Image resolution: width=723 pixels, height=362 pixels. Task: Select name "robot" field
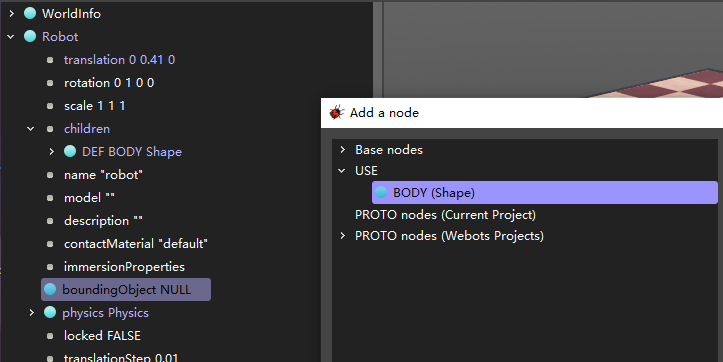point(103,175)
